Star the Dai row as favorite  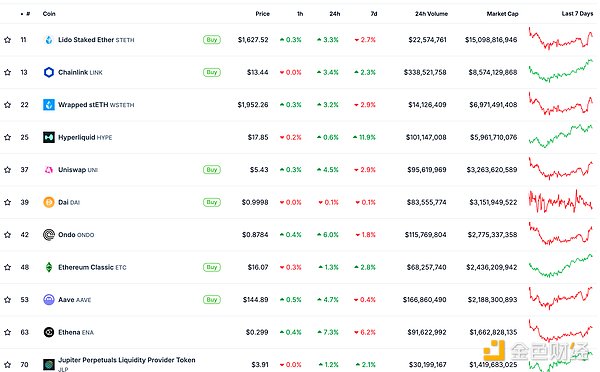pos(7,202)
